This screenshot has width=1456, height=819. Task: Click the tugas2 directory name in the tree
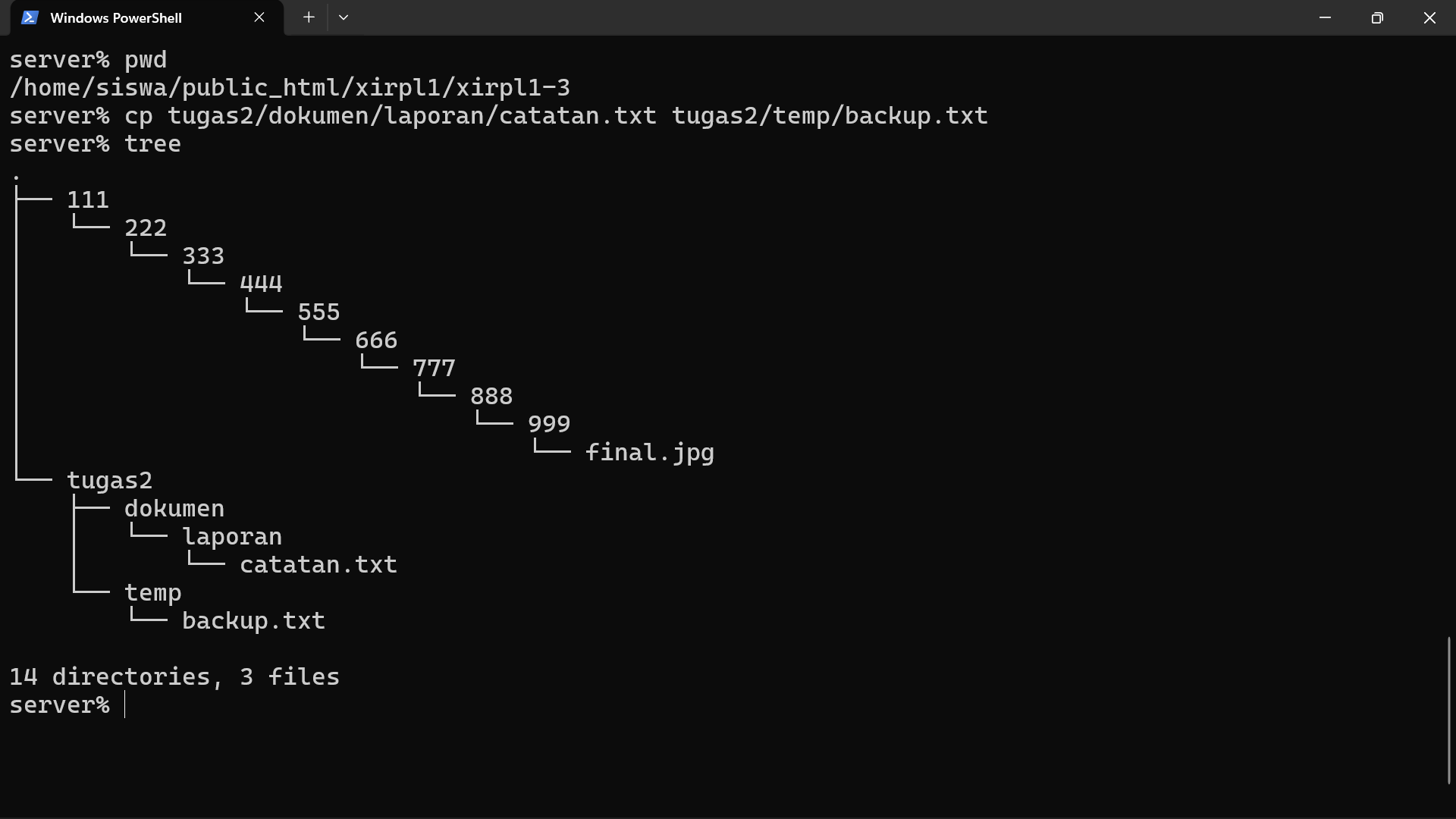click(x=110, y=481)
